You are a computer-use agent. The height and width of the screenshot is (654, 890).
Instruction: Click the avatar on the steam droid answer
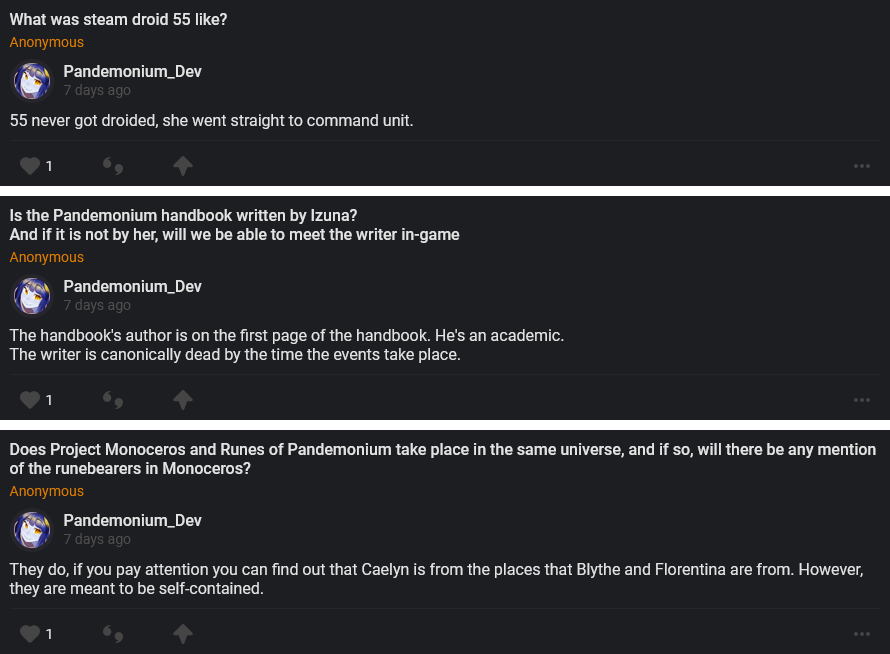pyautogui.click(x=32, y=81)
